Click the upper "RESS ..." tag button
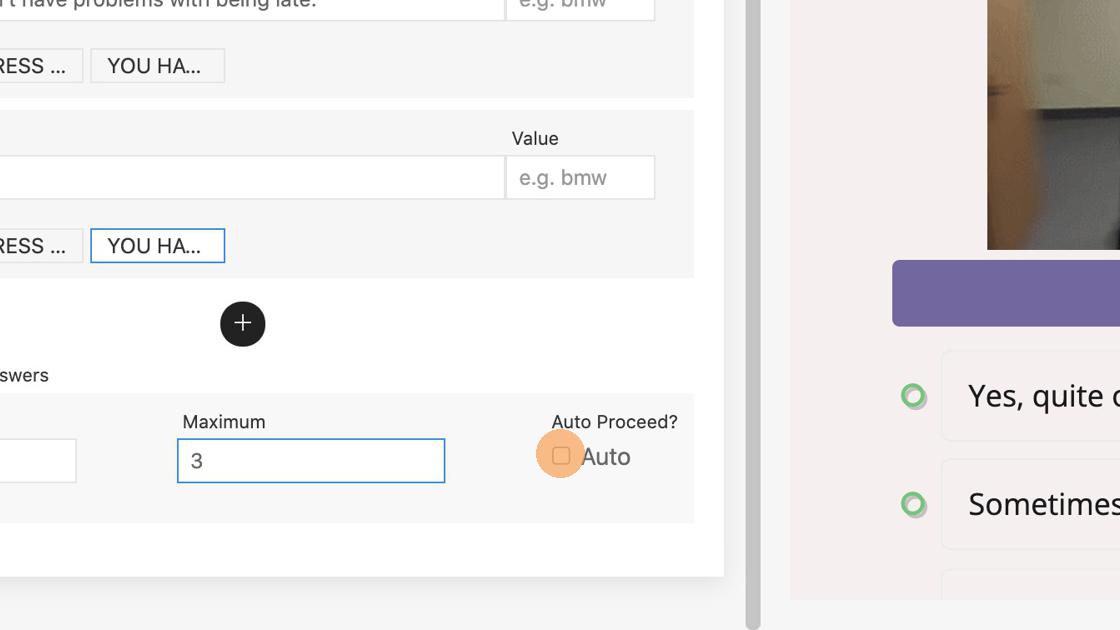This screenshot has height=630, width=1120. [x=38, y=66]
